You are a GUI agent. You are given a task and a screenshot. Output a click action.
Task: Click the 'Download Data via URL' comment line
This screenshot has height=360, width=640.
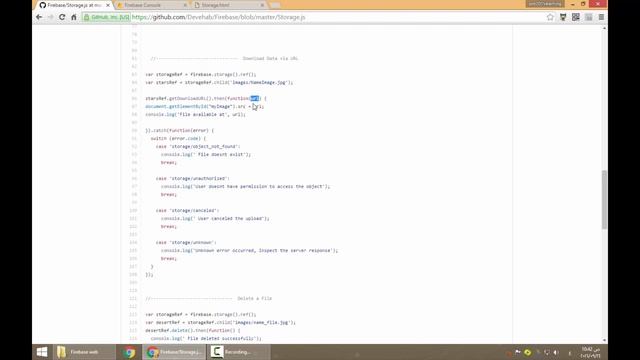tap(224, 58)
